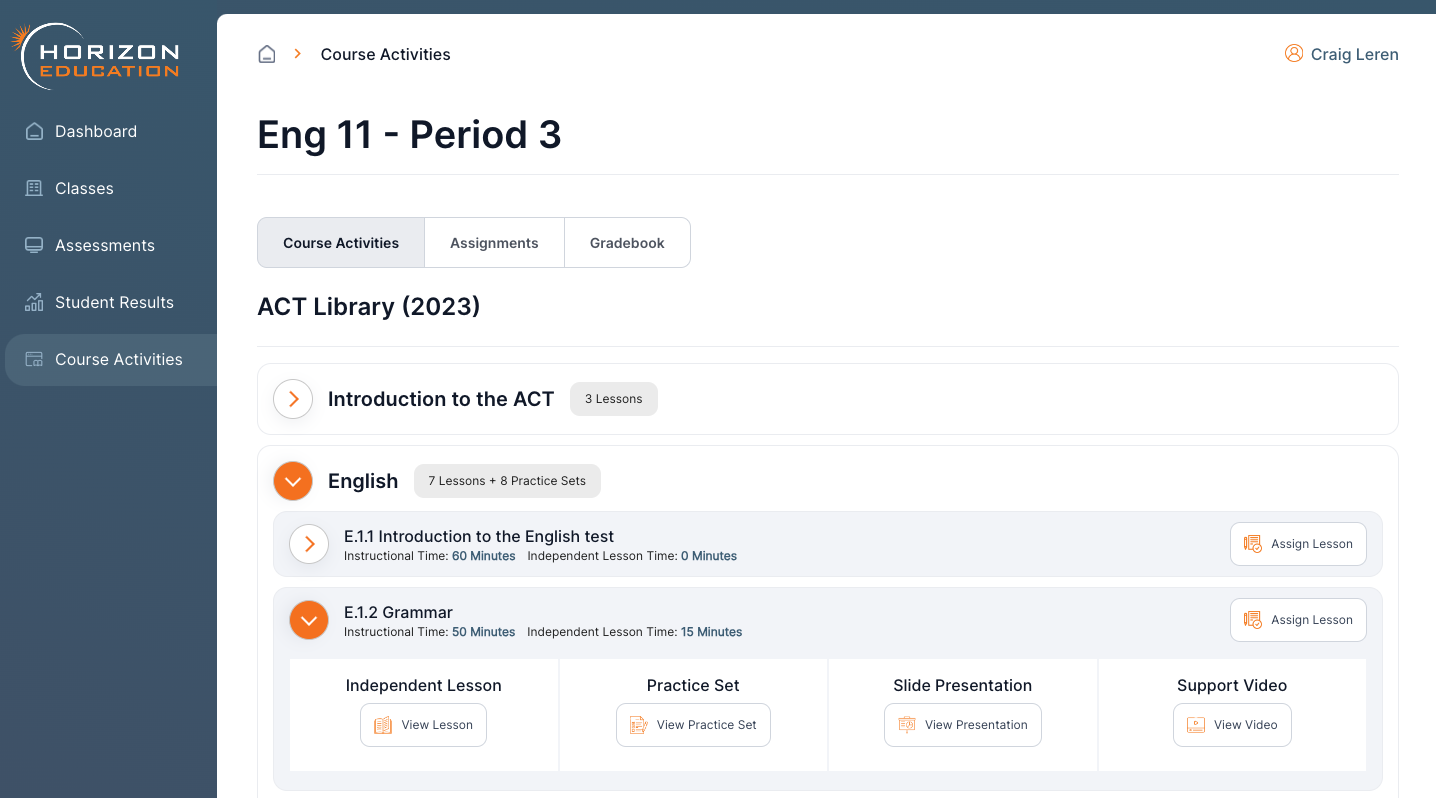Assign the E.1.1 lesson
Viewport: 1436px width, 798px height.
click(1297, 544)
